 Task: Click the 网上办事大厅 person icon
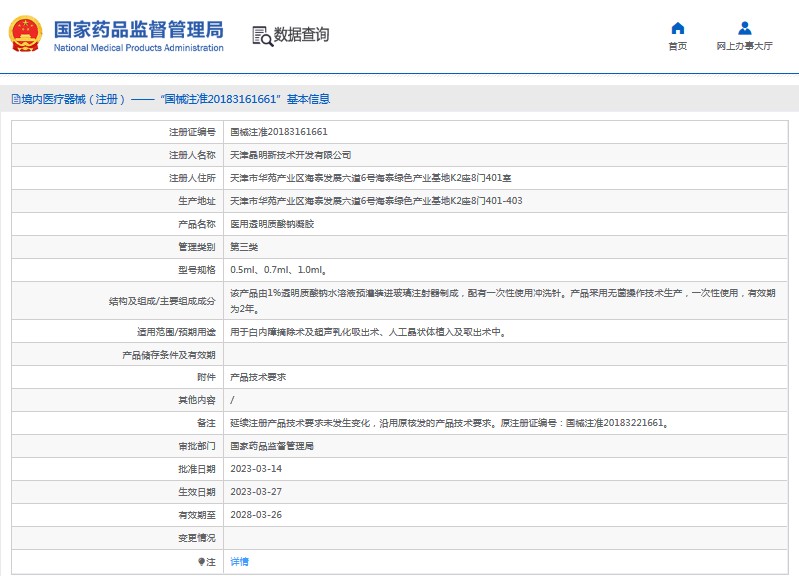click(744, 28)
